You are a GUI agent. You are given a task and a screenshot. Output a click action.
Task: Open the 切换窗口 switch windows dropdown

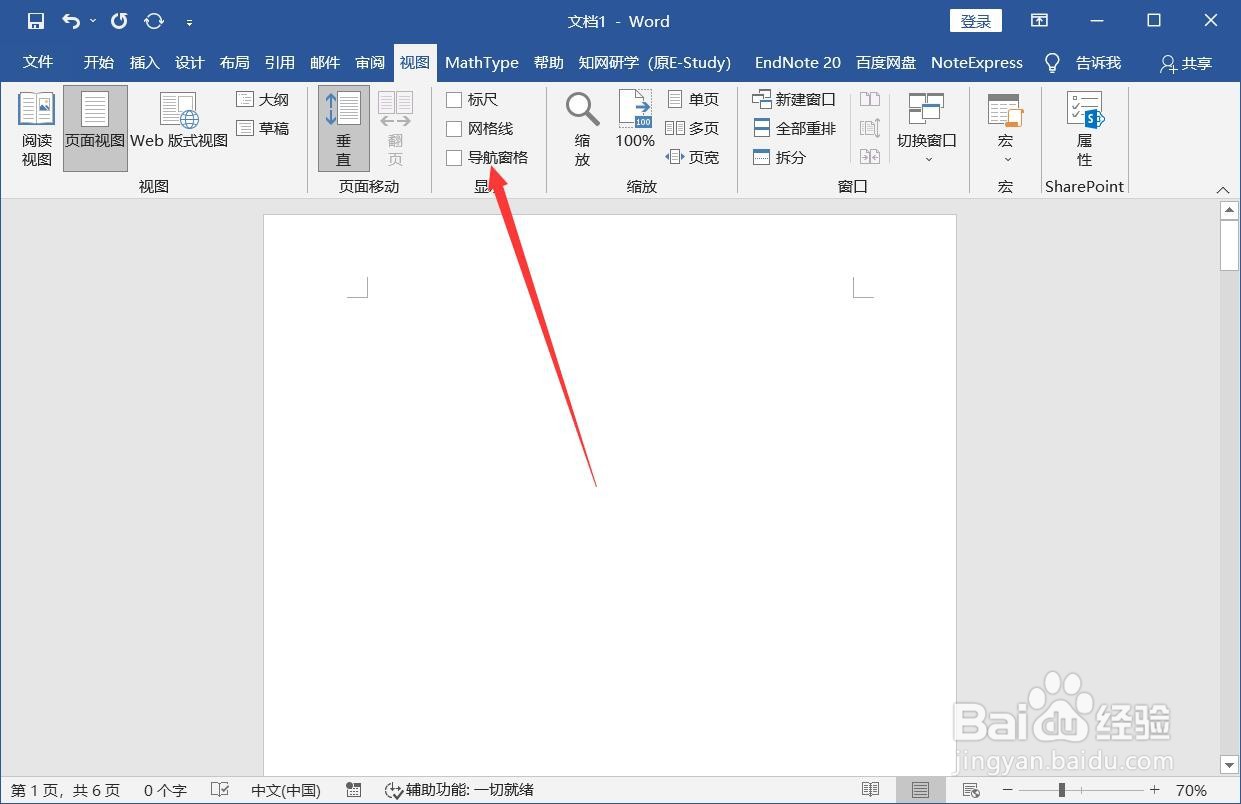(927, 129)
